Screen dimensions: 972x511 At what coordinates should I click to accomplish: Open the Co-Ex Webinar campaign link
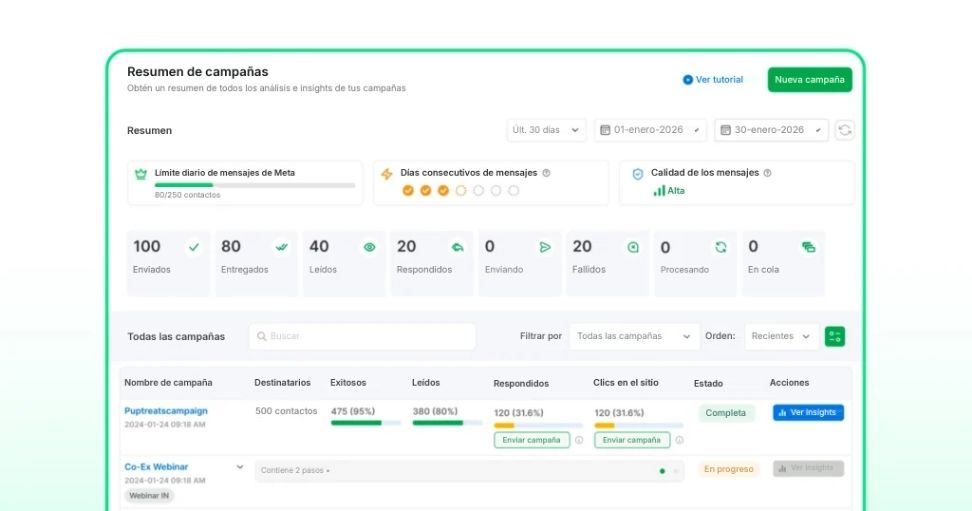click(x=156, y=467)
